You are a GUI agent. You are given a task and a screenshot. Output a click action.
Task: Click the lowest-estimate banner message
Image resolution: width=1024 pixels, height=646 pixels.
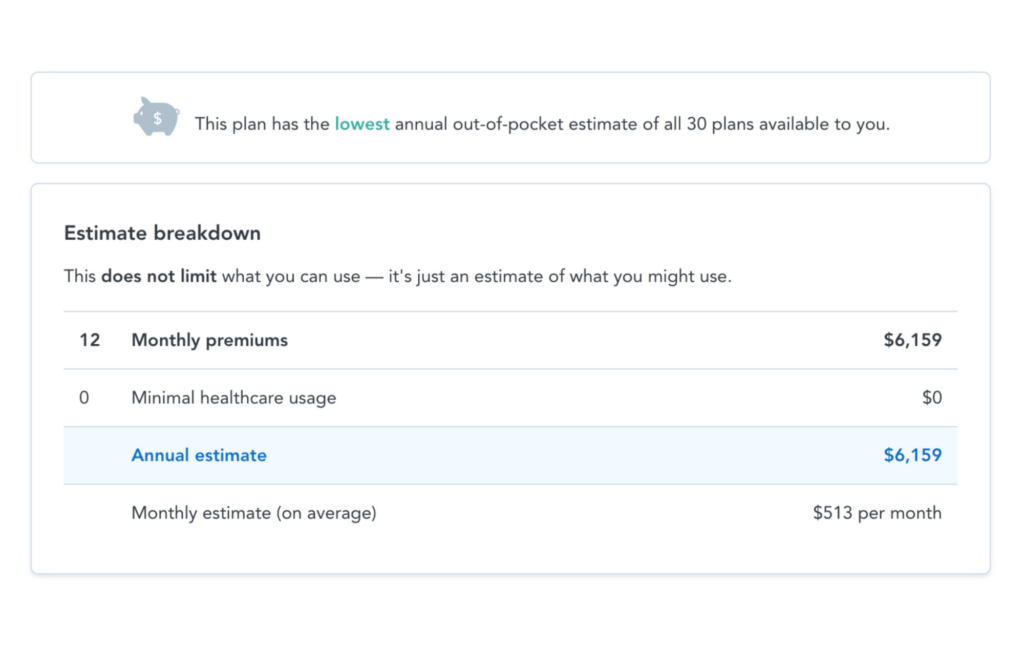tap(542, 124)
